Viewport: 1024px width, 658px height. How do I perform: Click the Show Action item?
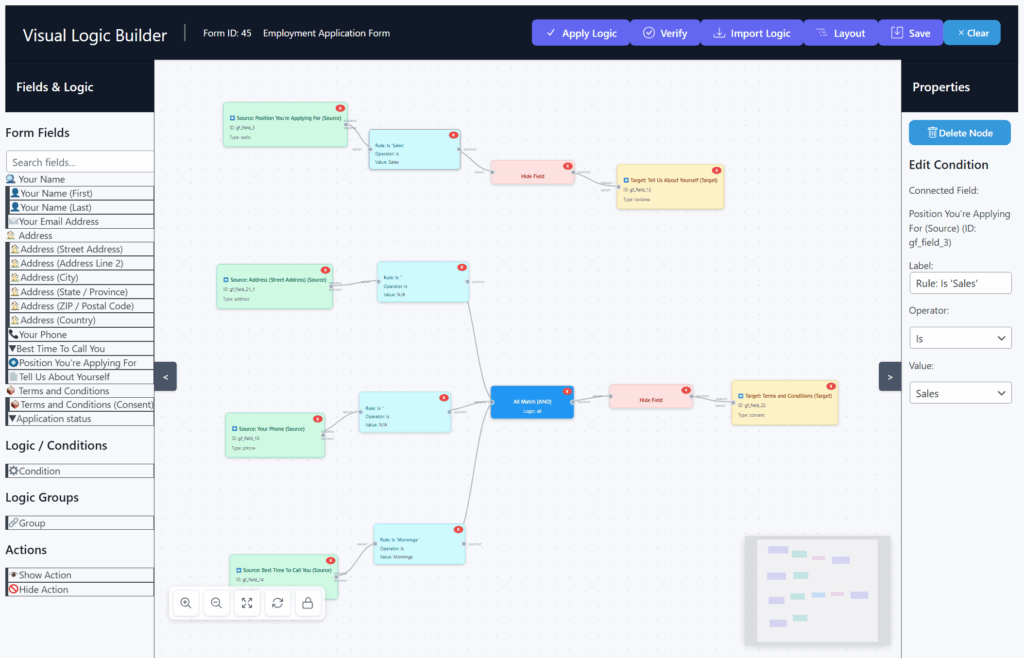pyautogui.click(x=80, y=575)
